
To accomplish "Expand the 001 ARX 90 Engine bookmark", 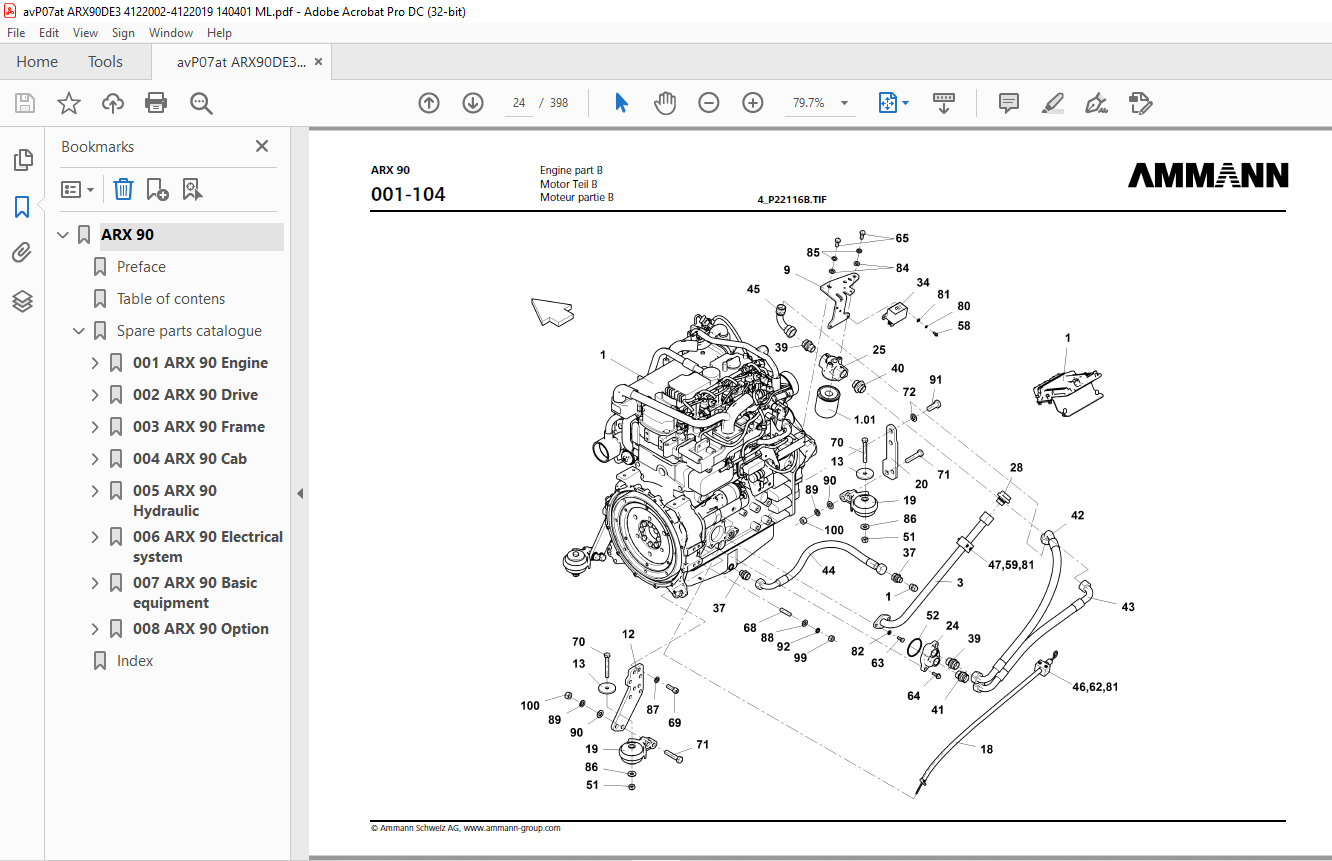I will tap(95, 363).
